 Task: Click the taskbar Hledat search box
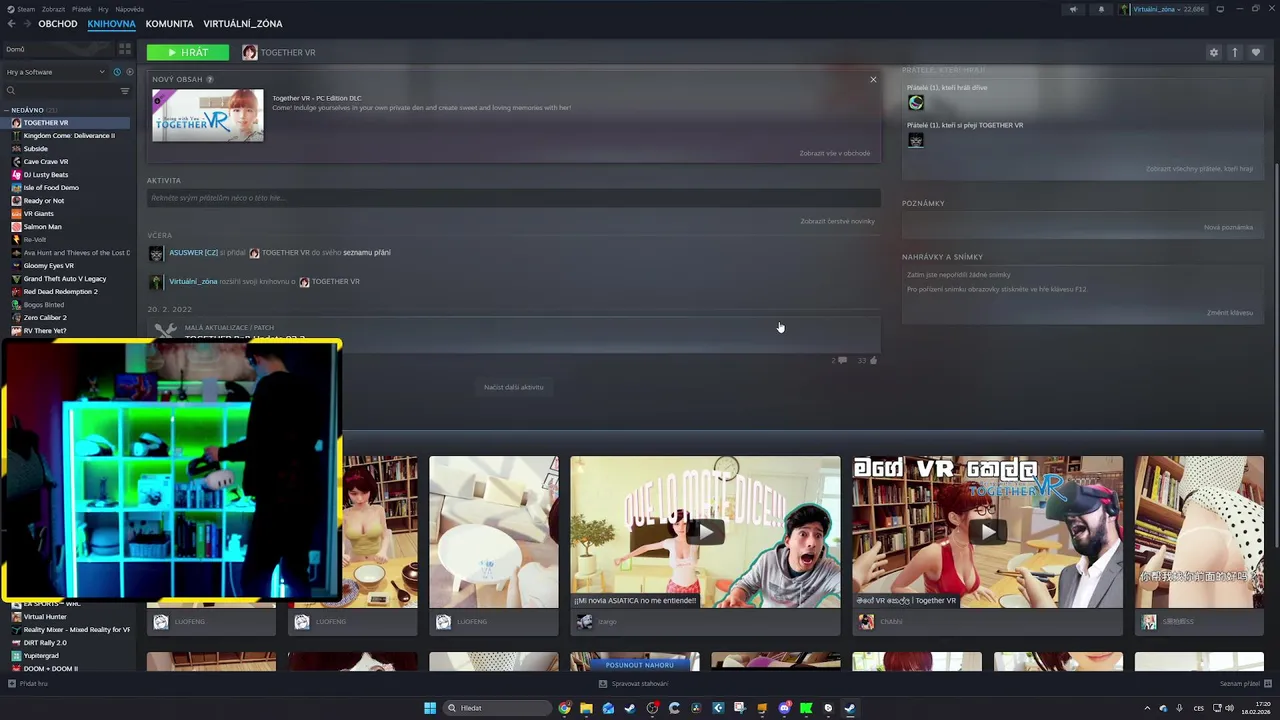(497, 708)
